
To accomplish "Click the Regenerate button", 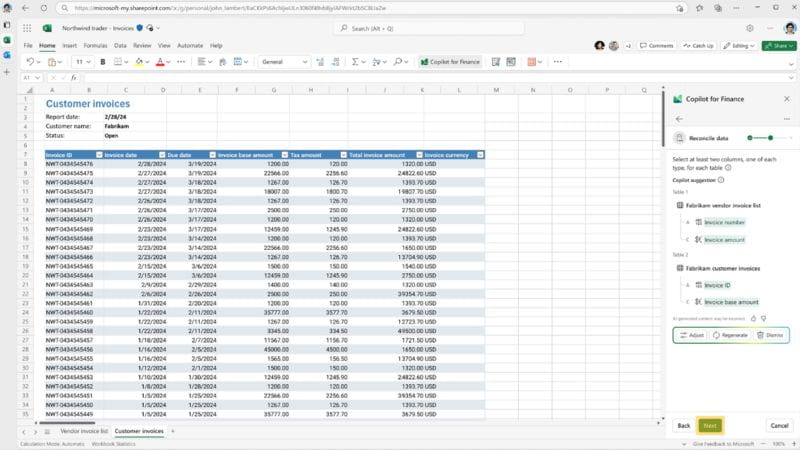I will point(730,335).
